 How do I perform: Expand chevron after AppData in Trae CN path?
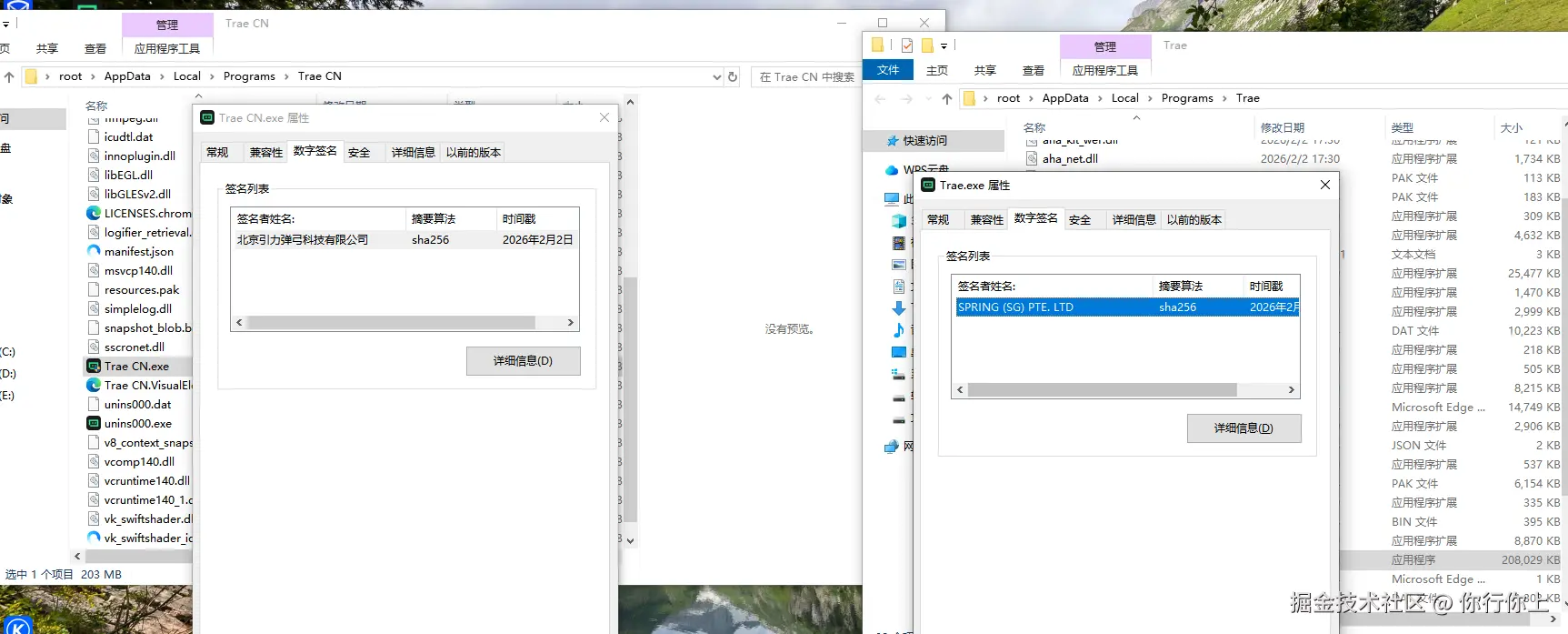point(163,76)
